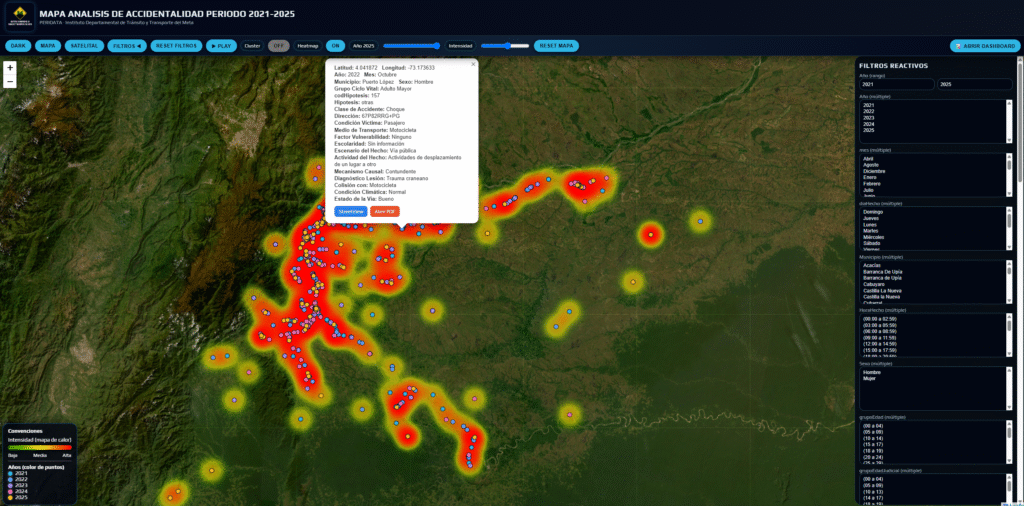Viewport: 1024px width, 506px height.
Task: Select Cabuyaro in Municipio list
Action: click(933, 284)
